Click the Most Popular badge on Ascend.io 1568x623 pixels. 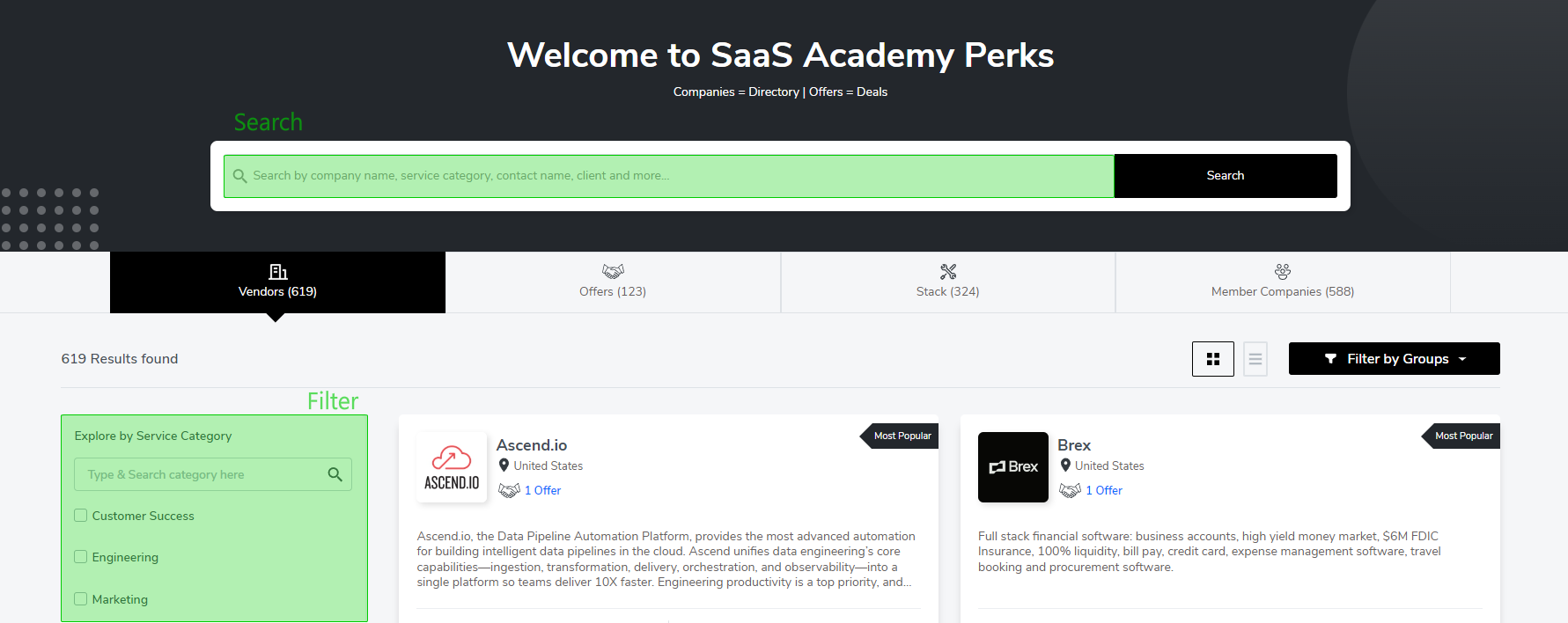(900, 436)
